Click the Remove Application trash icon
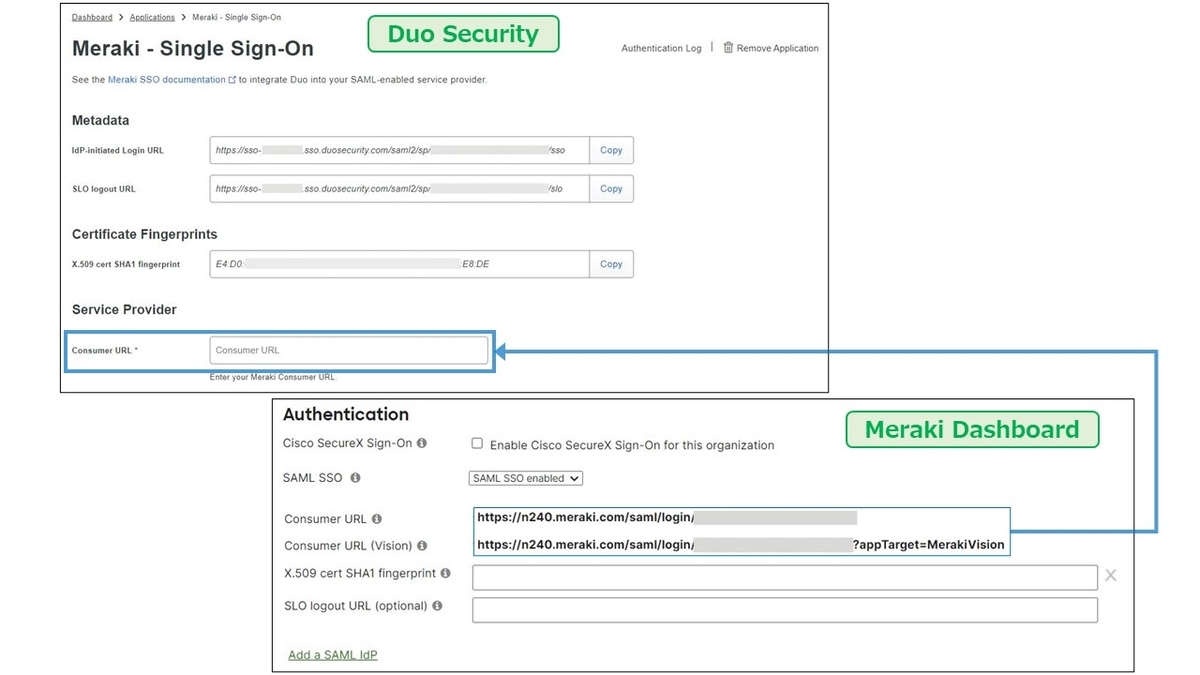 click(728, 47)
